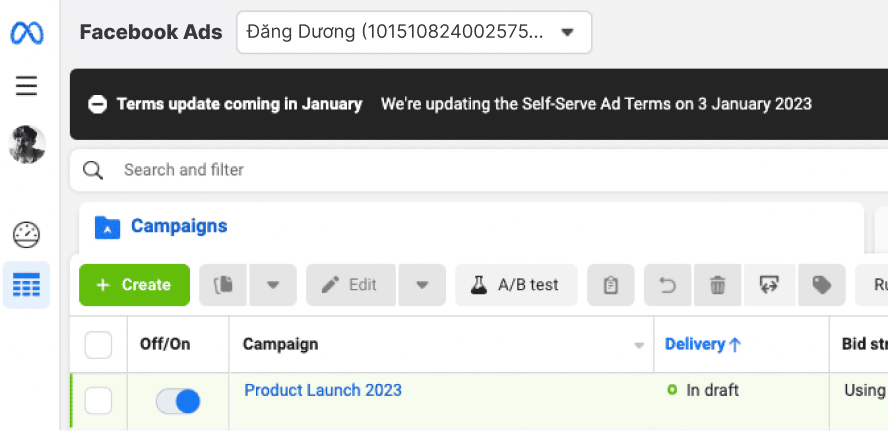The image size is (888, 431).
Task: Click the undo arrow icon
Action: pyautogui.click(x=668, y=285)
